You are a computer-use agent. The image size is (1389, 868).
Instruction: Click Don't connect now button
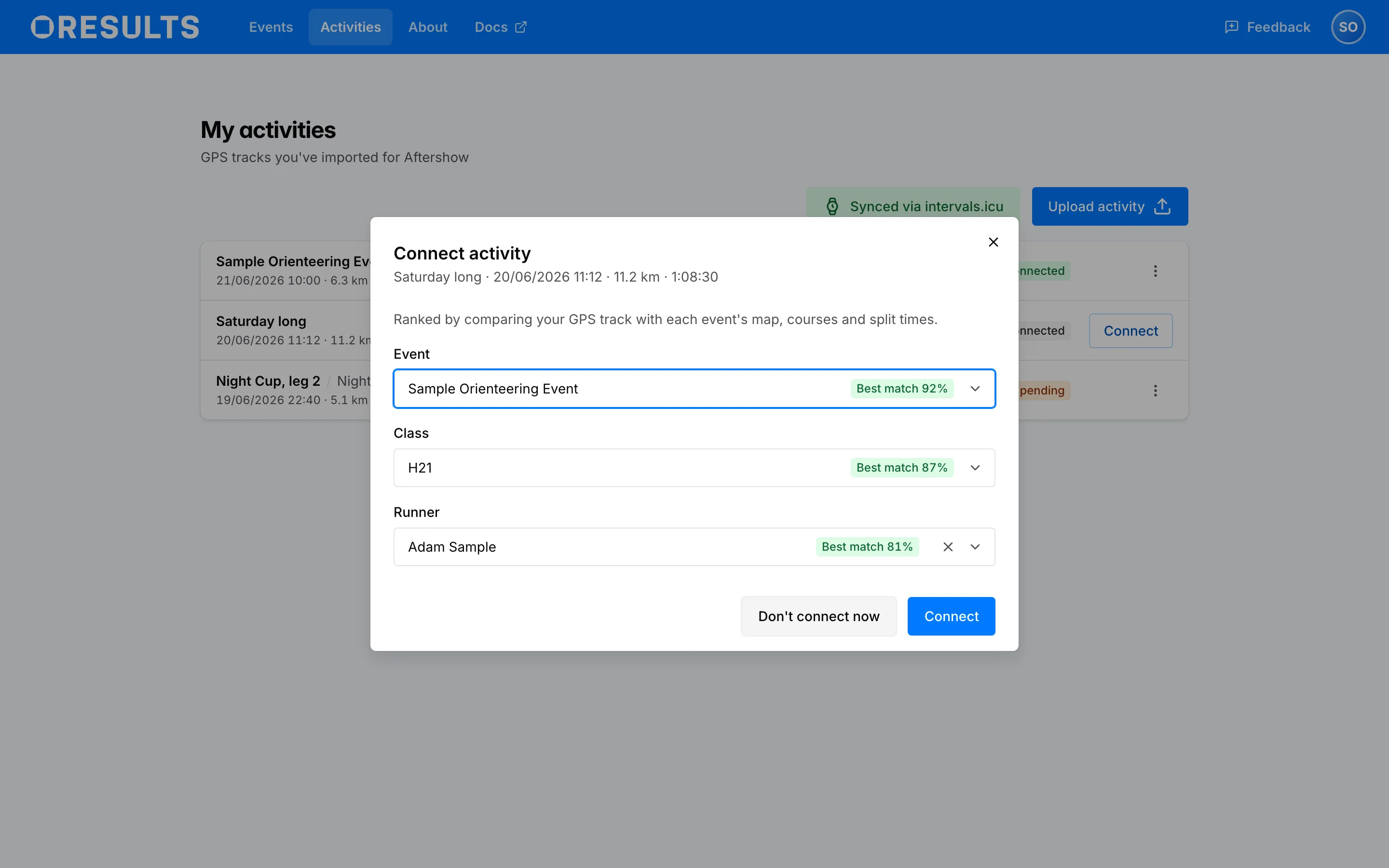[818, 616]
